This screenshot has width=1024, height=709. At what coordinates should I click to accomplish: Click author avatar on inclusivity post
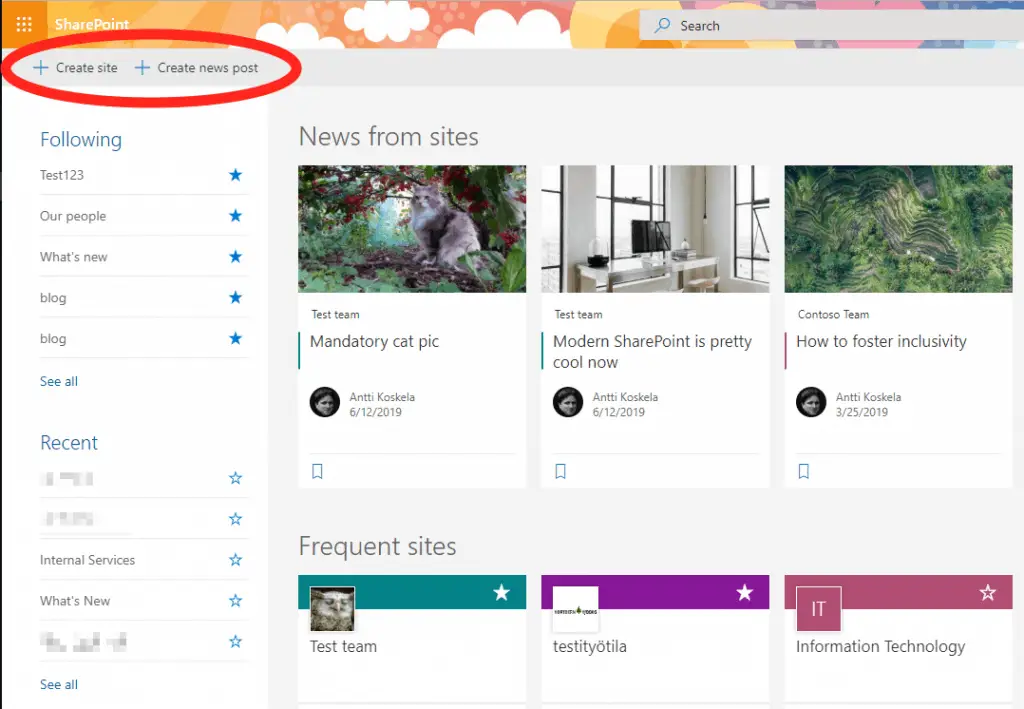811,402
